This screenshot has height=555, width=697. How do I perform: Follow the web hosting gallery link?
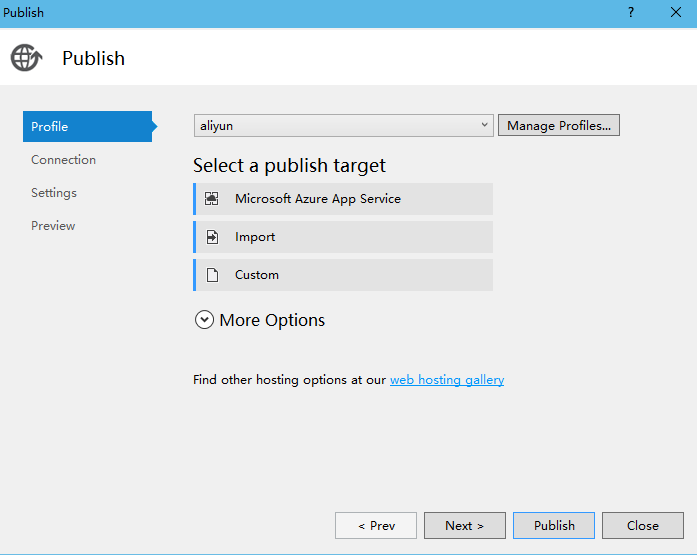(447, 380)
